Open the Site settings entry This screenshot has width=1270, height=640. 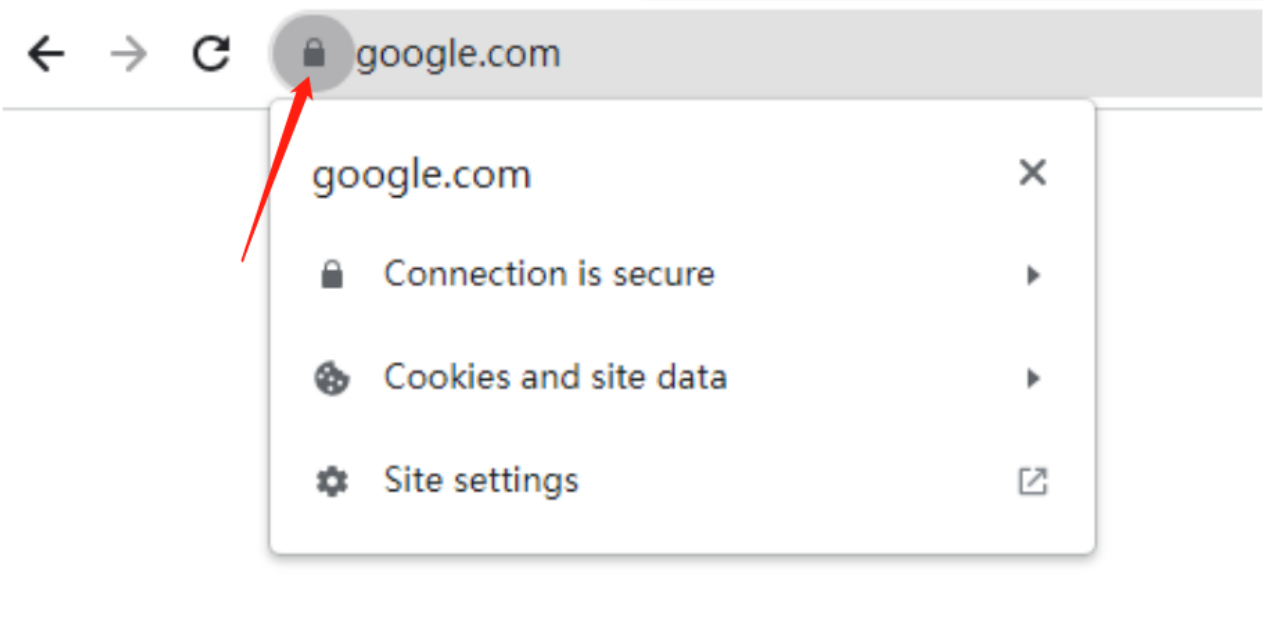(682, 482)
